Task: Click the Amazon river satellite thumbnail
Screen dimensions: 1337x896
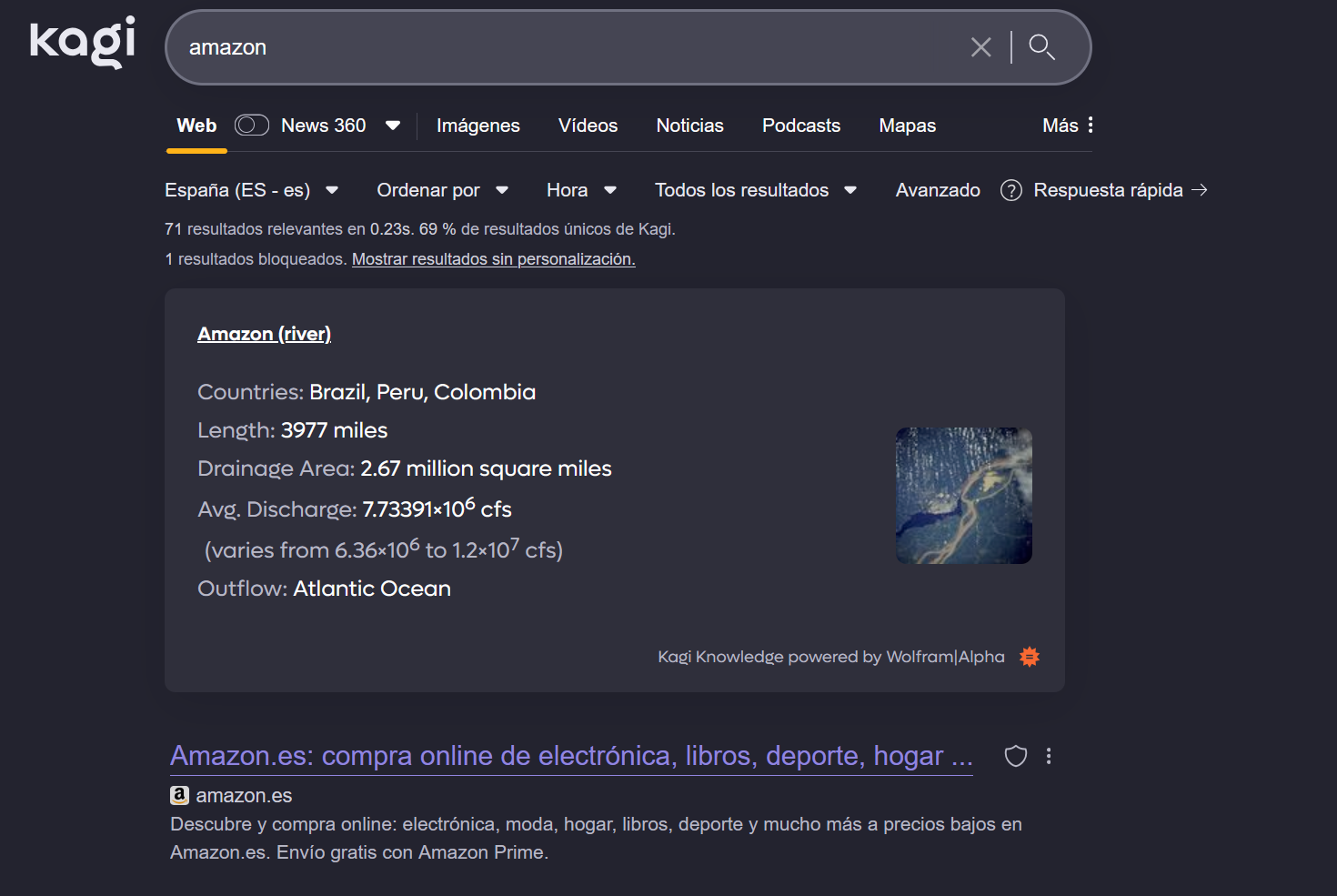Action: tap(963, 496)
